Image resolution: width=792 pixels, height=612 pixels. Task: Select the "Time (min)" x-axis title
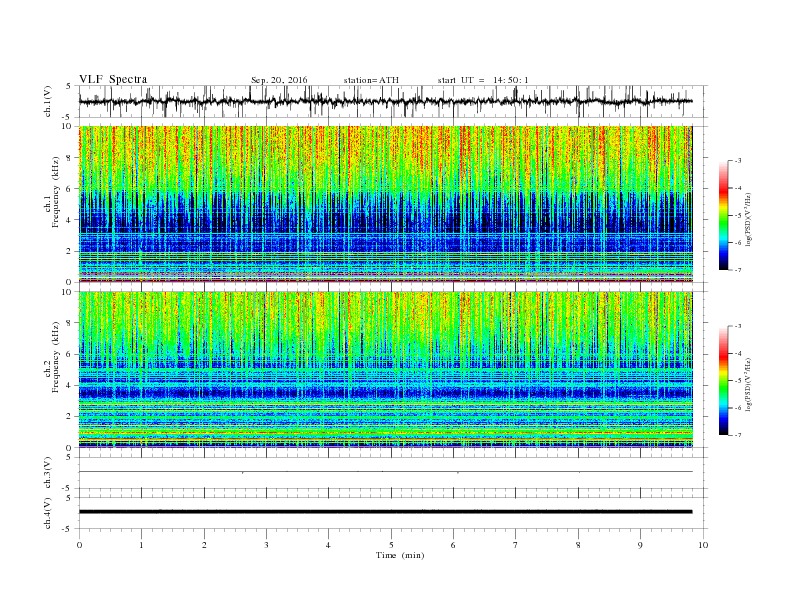click(400, 555)
